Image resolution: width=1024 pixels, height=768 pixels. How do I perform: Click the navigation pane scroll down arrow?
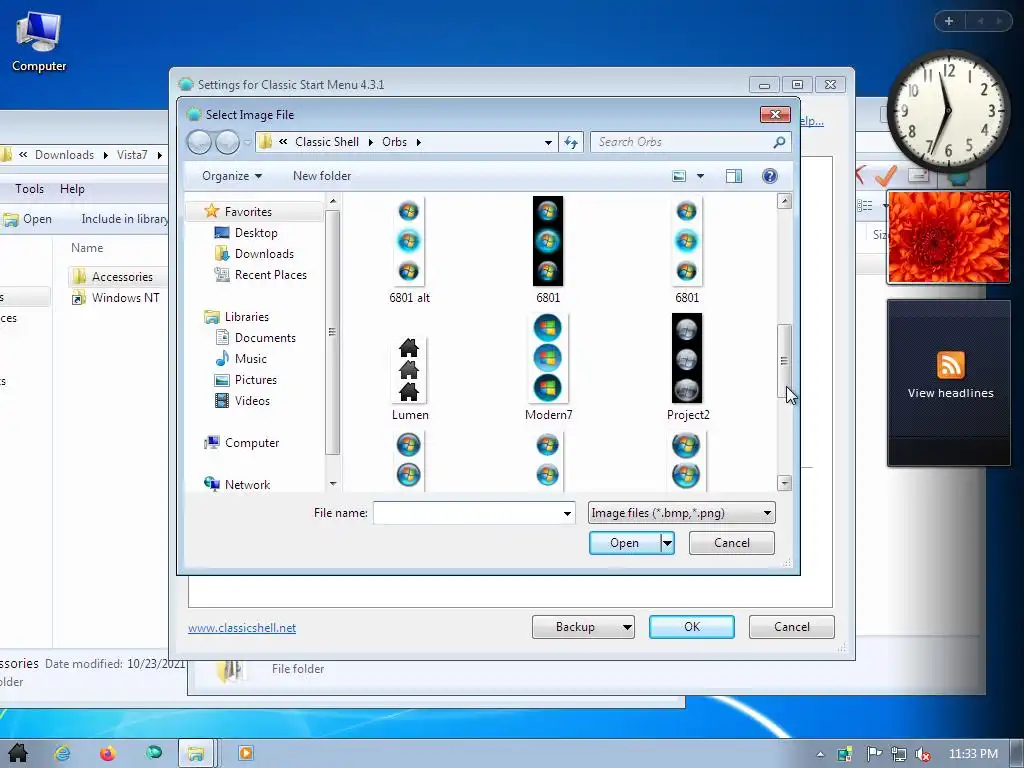coord(333,483)
